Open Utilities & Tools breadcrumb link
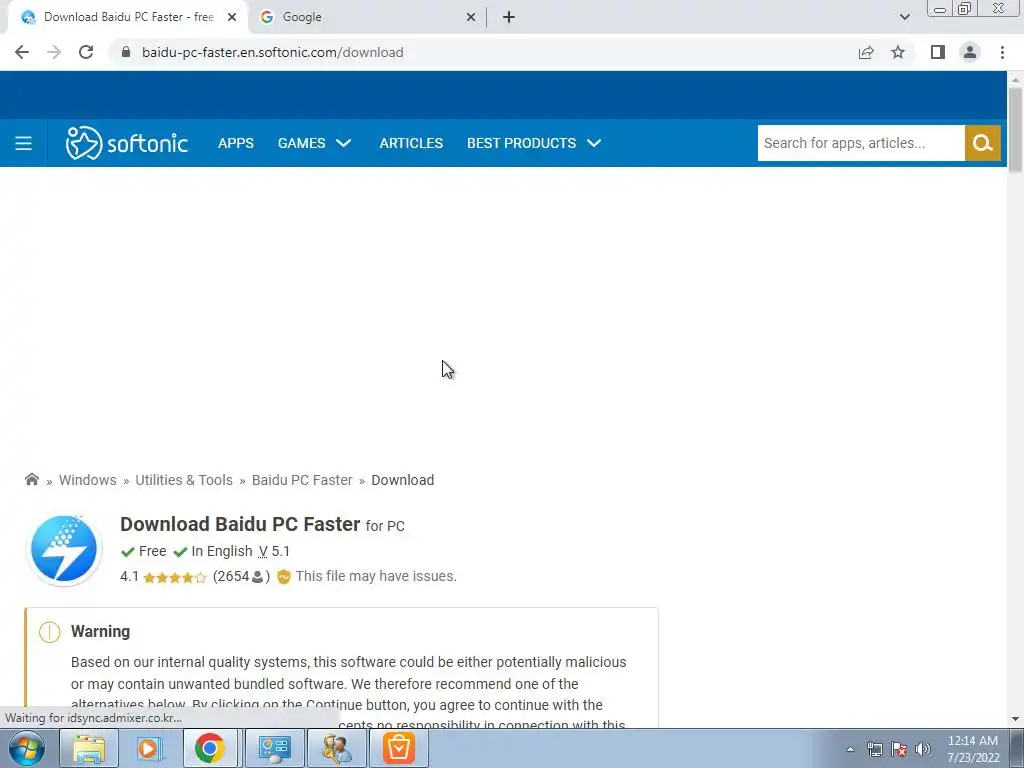Image resolution: width=1024 pixels, height=768 pixels. pyautogui.click(x=184, y=480)
